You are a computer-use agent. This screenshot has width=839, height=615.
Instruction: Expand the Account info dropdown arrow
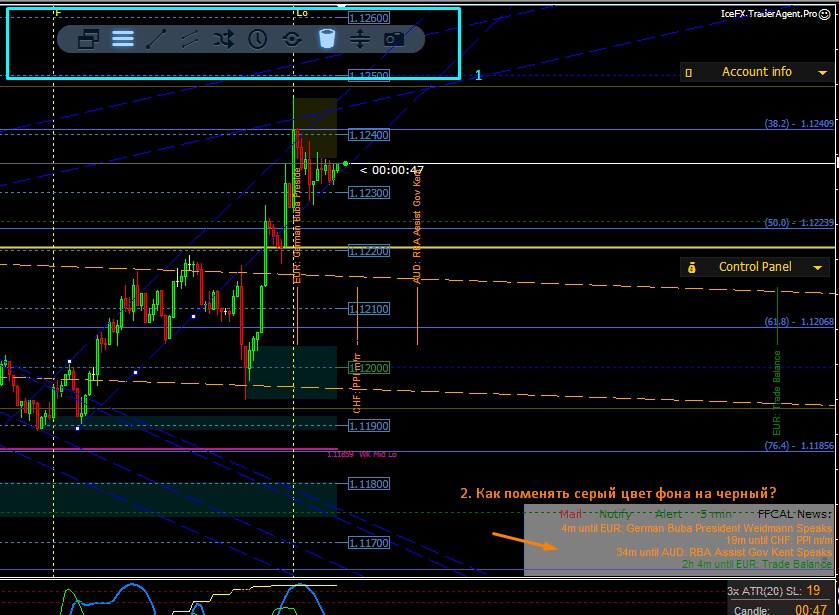[x=822, y=73]
